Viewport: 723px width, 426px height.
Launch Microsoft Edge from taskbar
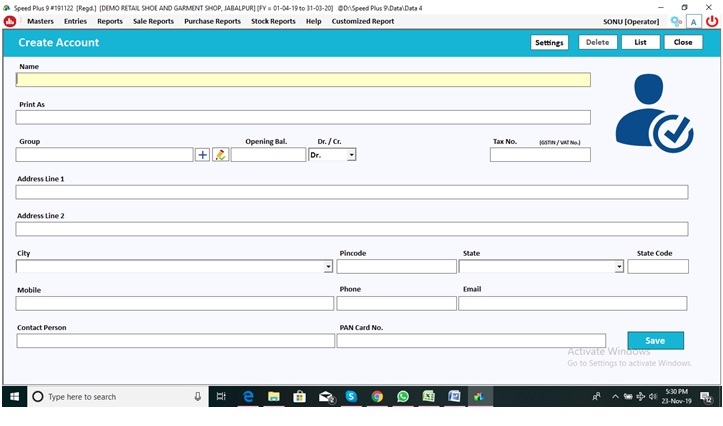[248, 396]
